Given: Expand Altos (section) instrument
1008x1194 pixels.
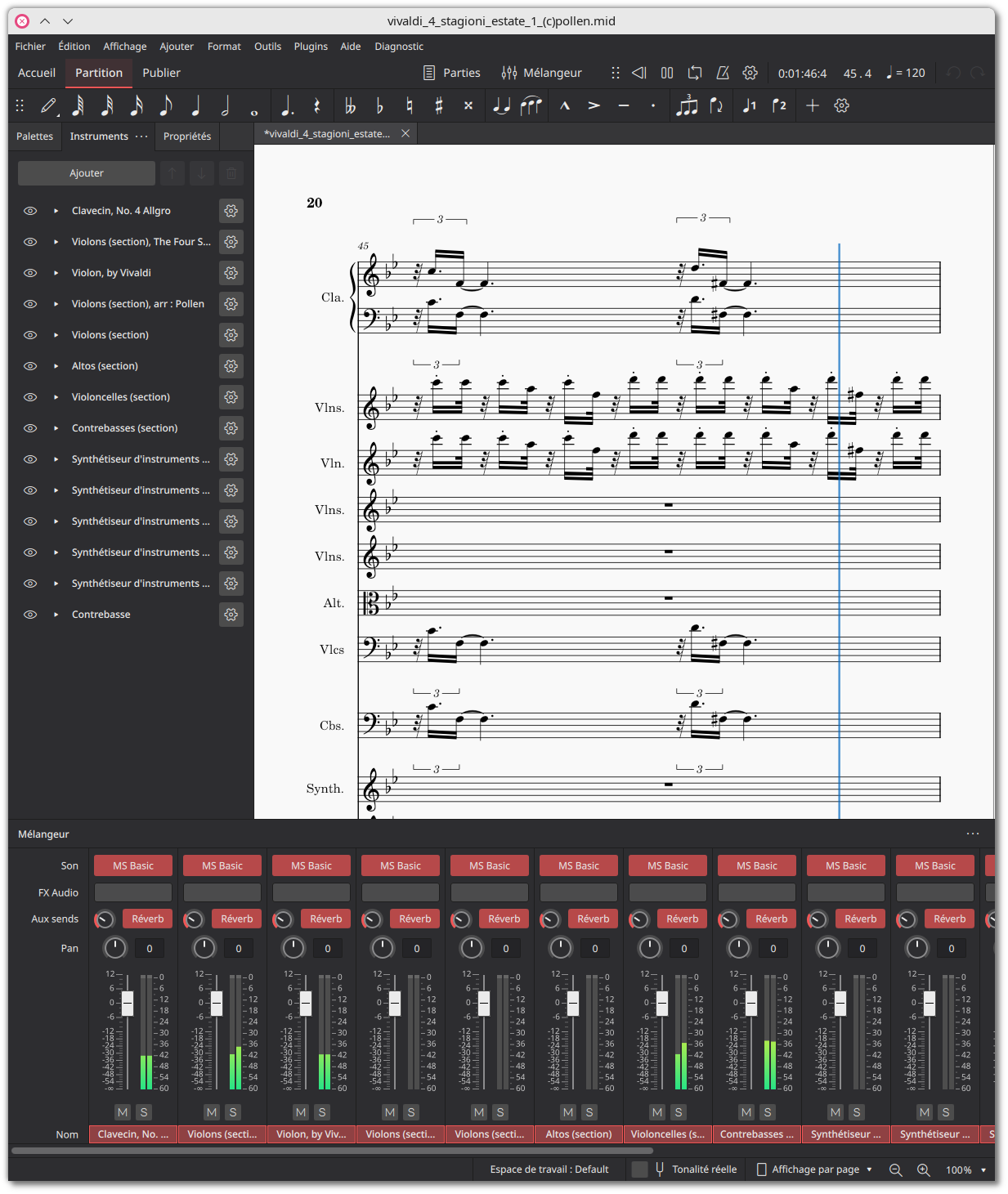Looking at the screenshot, I should click(x=56, y=366).
